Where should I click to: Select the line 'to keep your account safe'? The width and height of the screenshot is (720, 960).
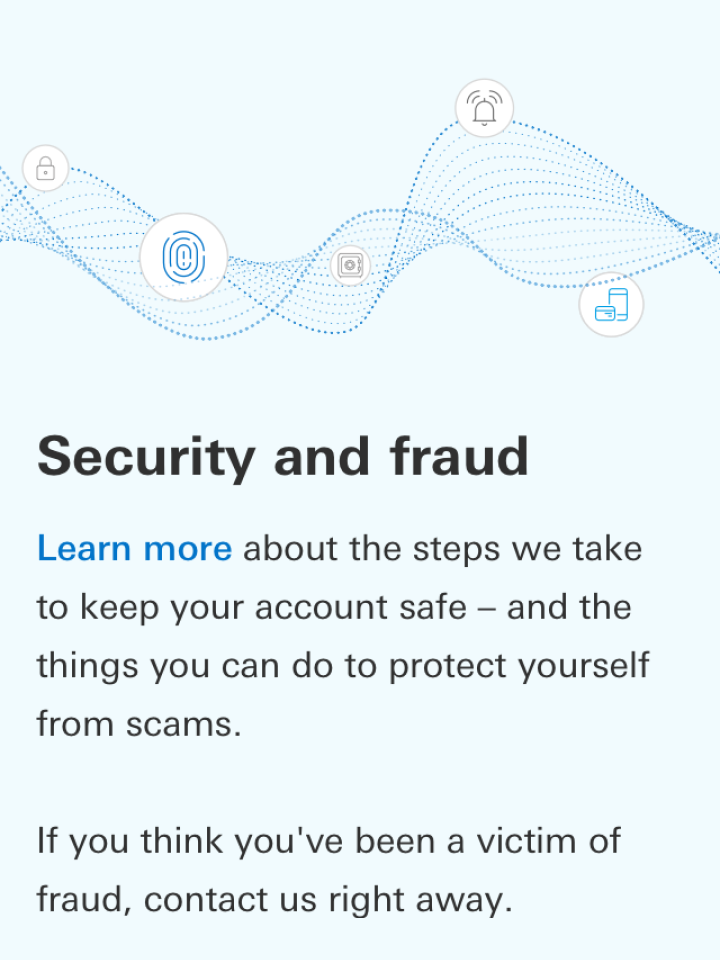(x=252, y=608)
